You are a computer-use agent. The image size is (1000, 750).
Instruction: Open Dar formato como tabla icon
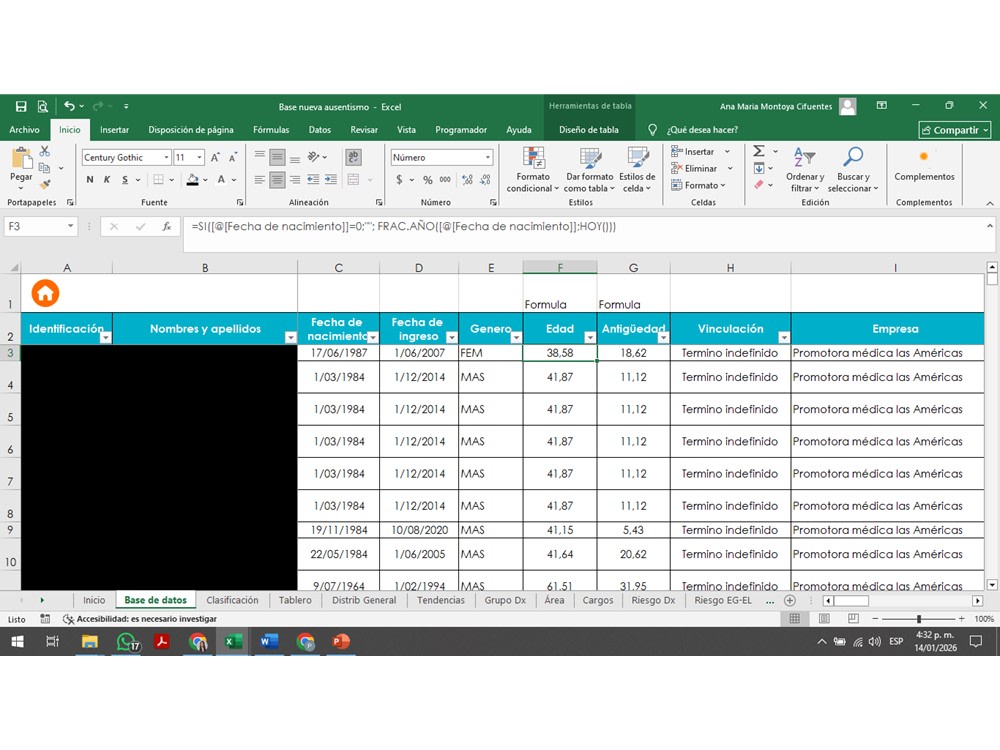point(590,158)
